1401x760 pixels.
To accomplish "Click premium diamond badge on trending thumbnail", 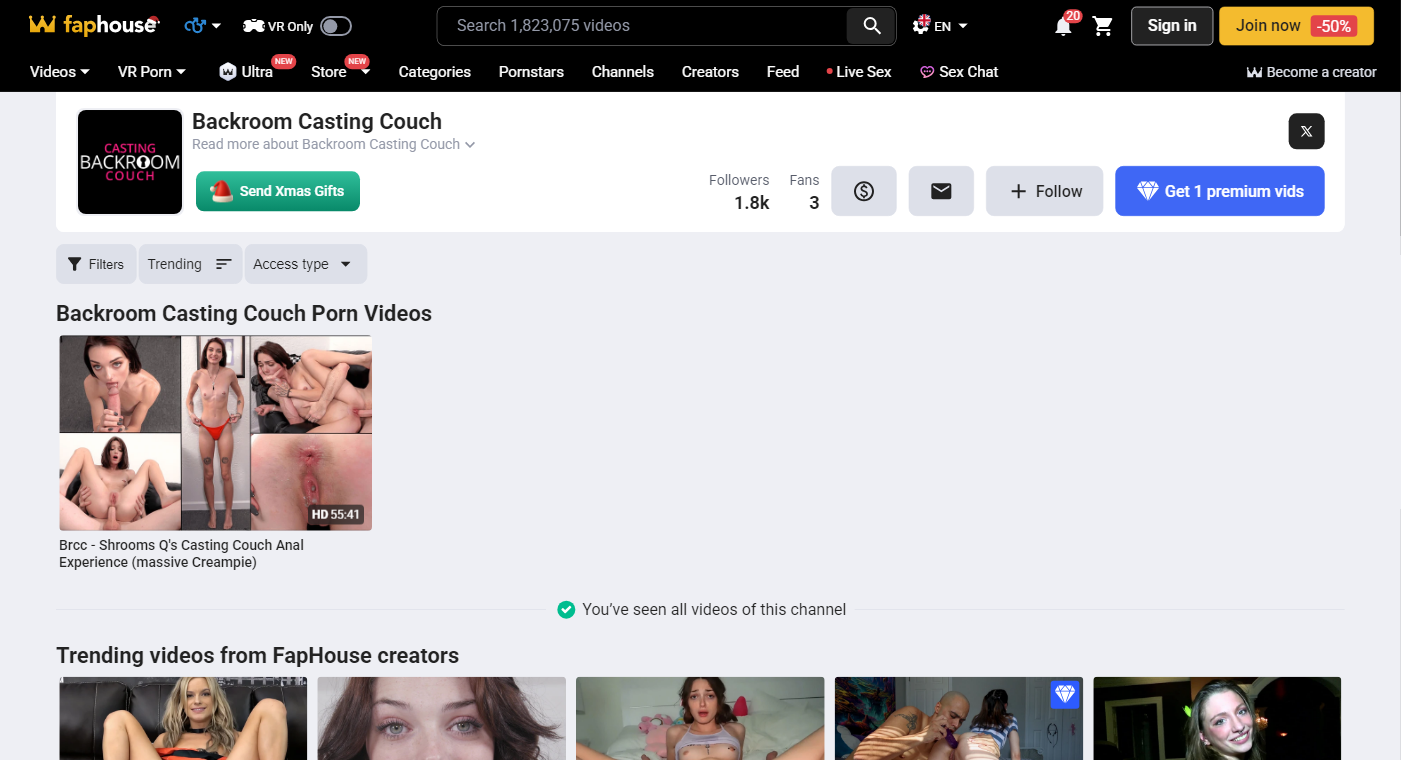I will pos(1066,694).
